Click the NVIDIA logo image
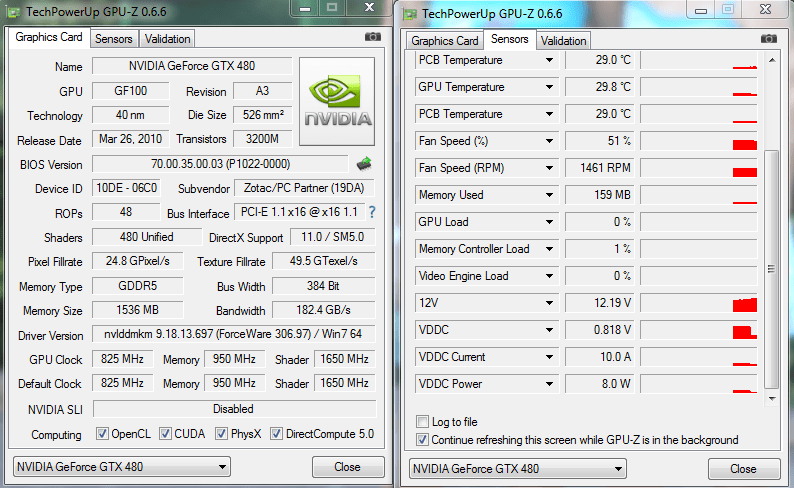Viewport: 794px width, 488px height. 337,101
